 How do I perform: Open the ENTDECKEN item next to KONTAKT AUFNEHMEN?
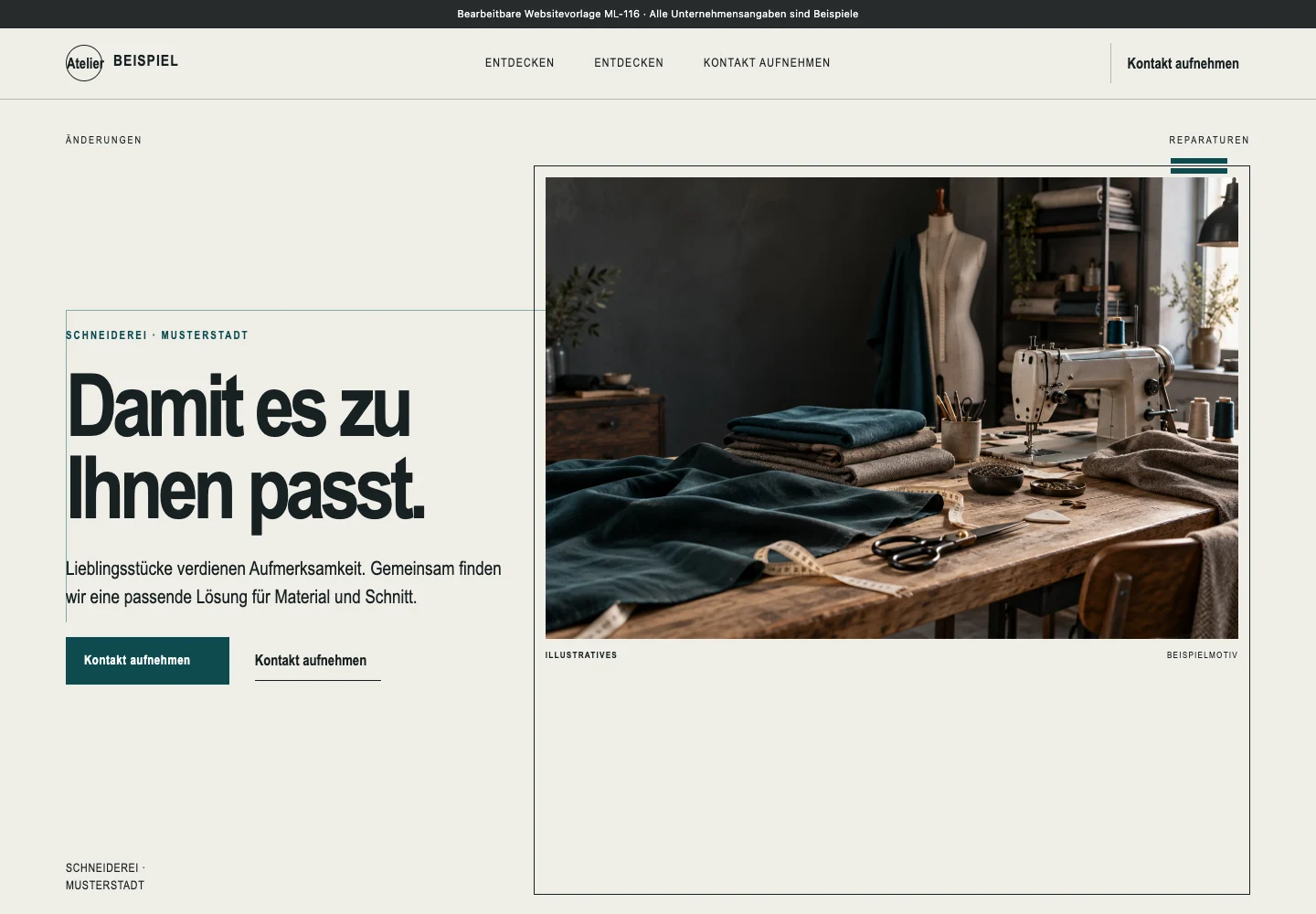click(629, 63)
